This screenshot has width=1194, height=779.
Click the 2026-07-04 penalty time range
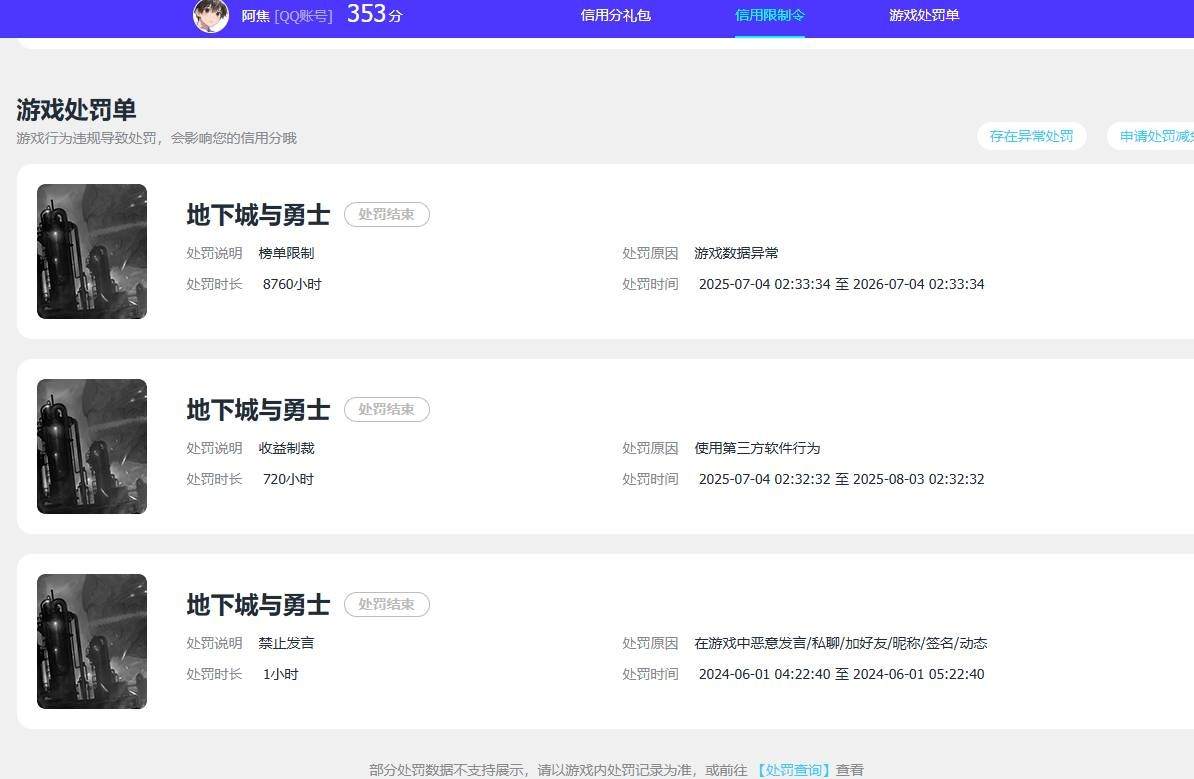pyautogui.click(x=841, y=284)
